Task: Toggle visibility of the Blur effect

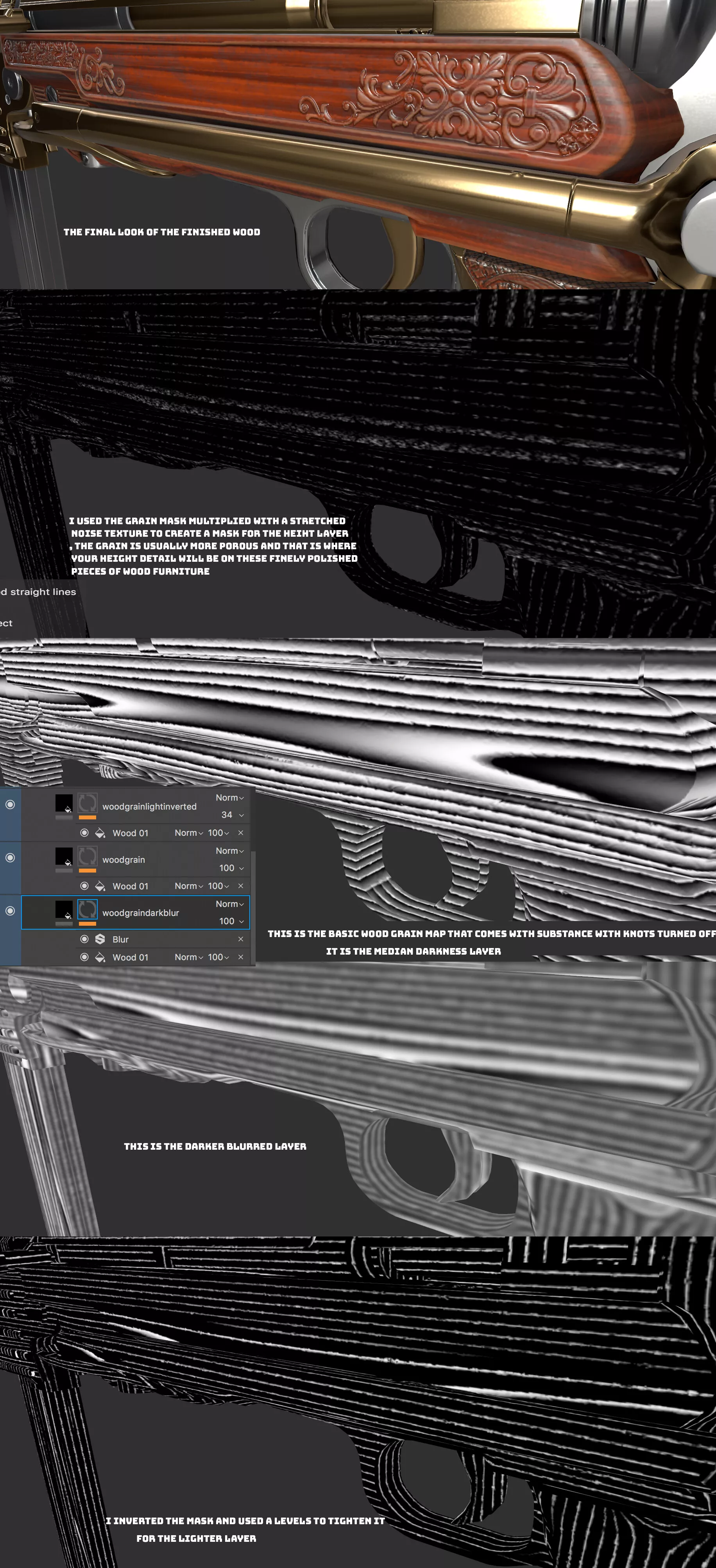Action: pyautogui.click(x=84, y=939)
